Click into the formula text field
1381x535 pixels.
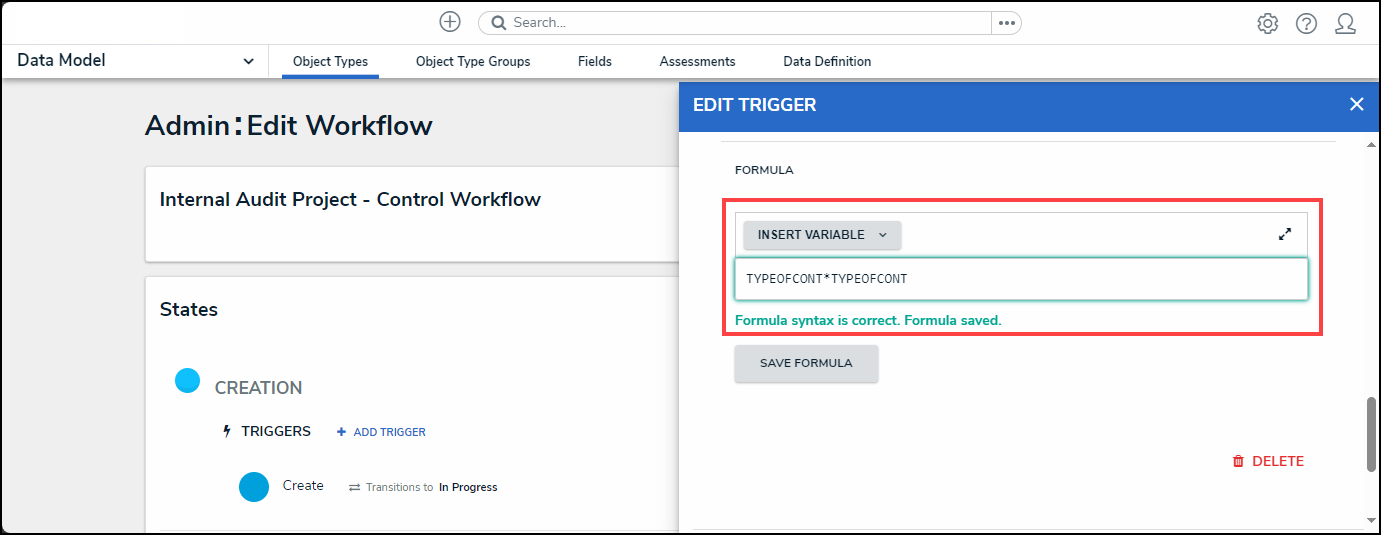point(1021,279)
